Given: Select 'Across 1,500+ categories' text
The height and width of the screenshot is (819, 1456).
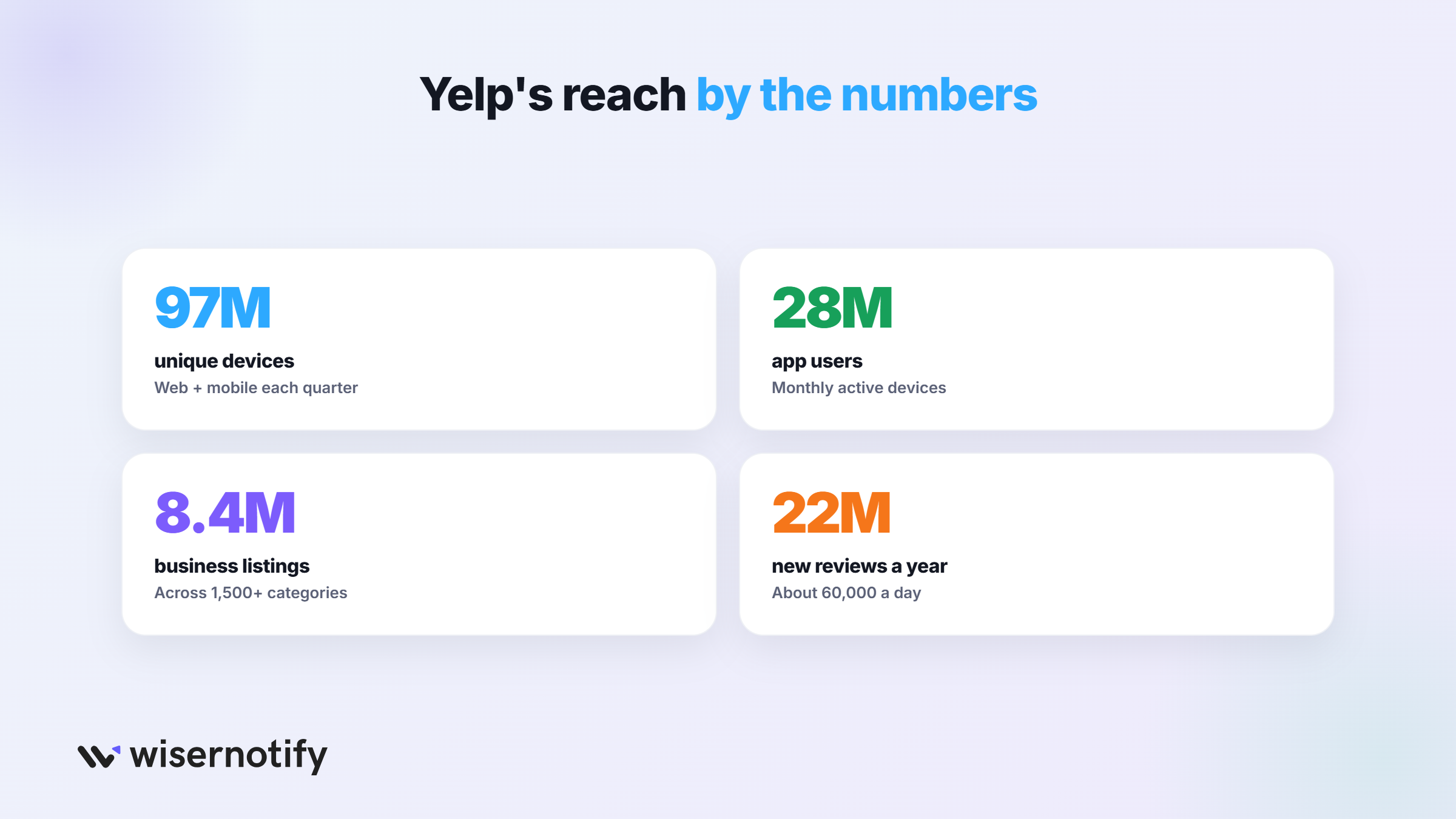Looking at the screenshot, I should coord(251,593).
